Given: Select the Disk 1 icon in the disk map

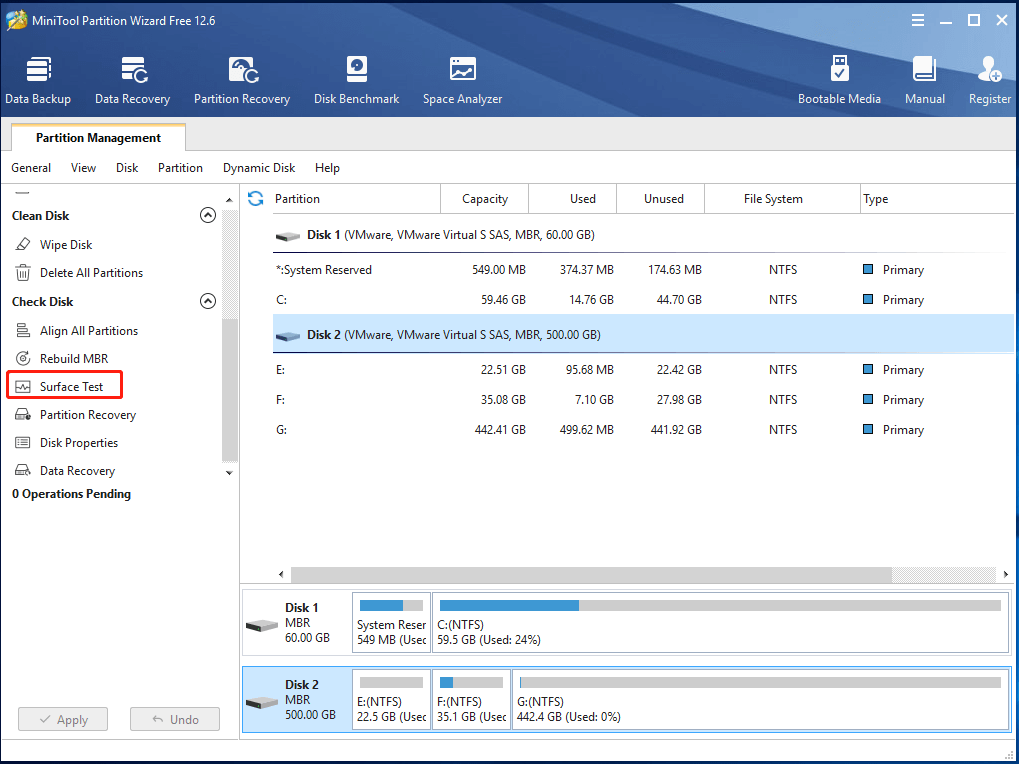Looking at the screenshot, I should coord(262,625).
